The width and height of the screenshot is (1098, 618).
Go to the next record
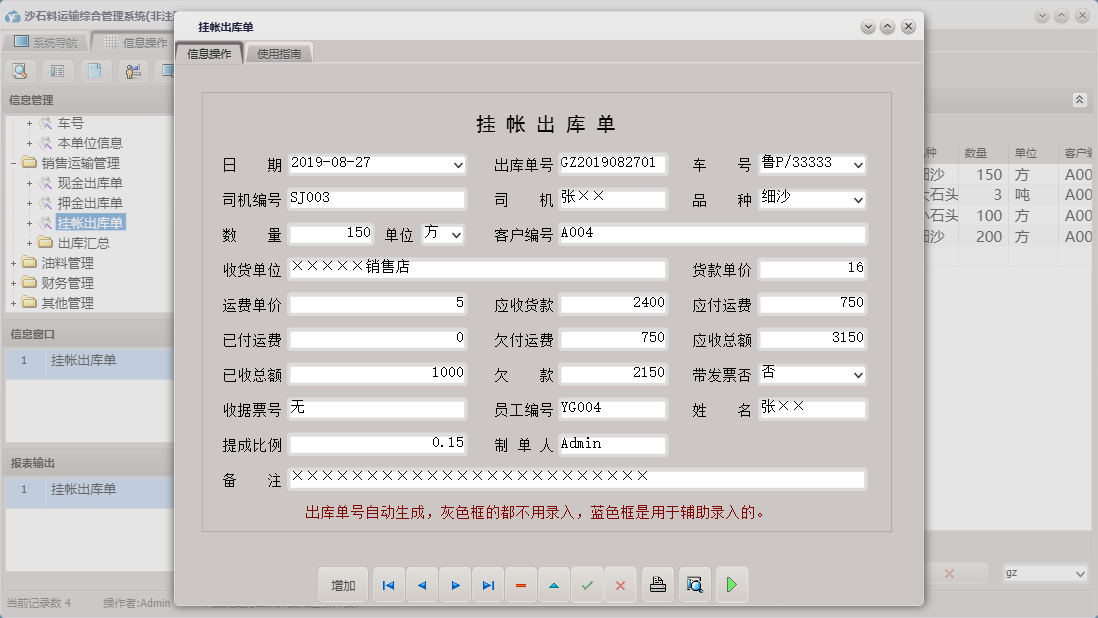[x=455, y=585]
